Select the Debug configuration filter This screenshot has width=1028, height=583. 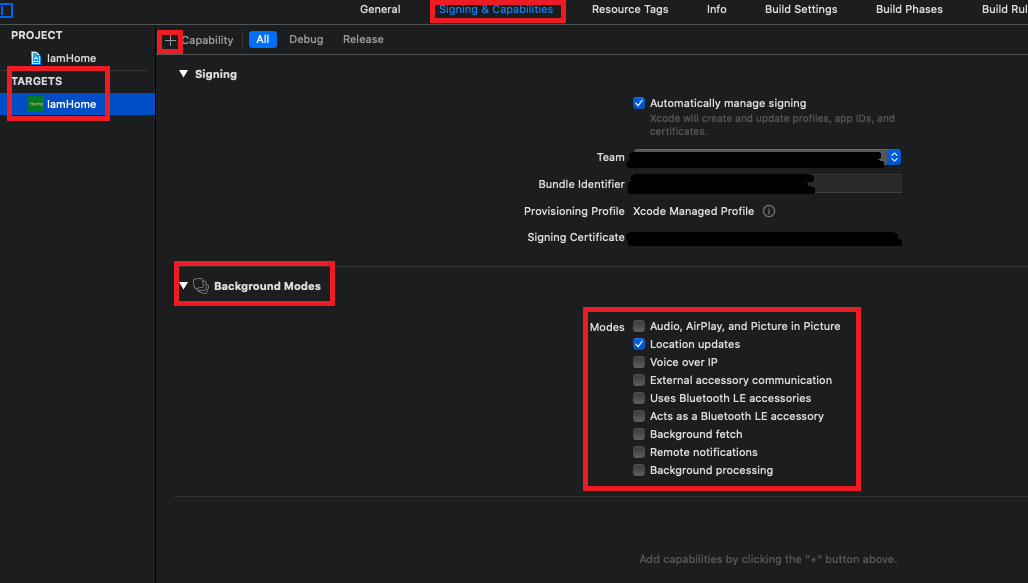point(306,39)
